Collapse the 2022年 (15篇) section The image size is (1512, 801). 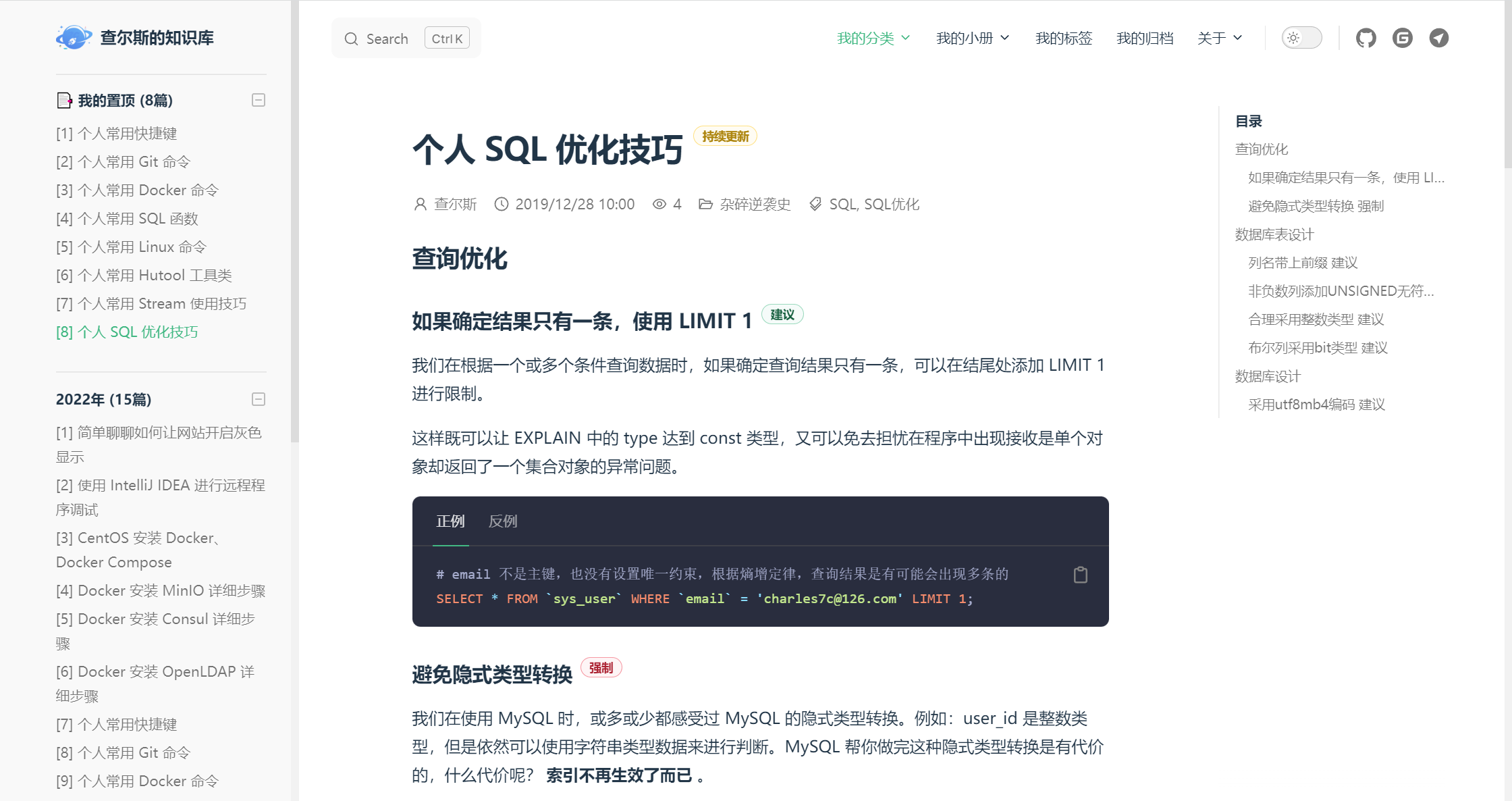click(259, 399)
